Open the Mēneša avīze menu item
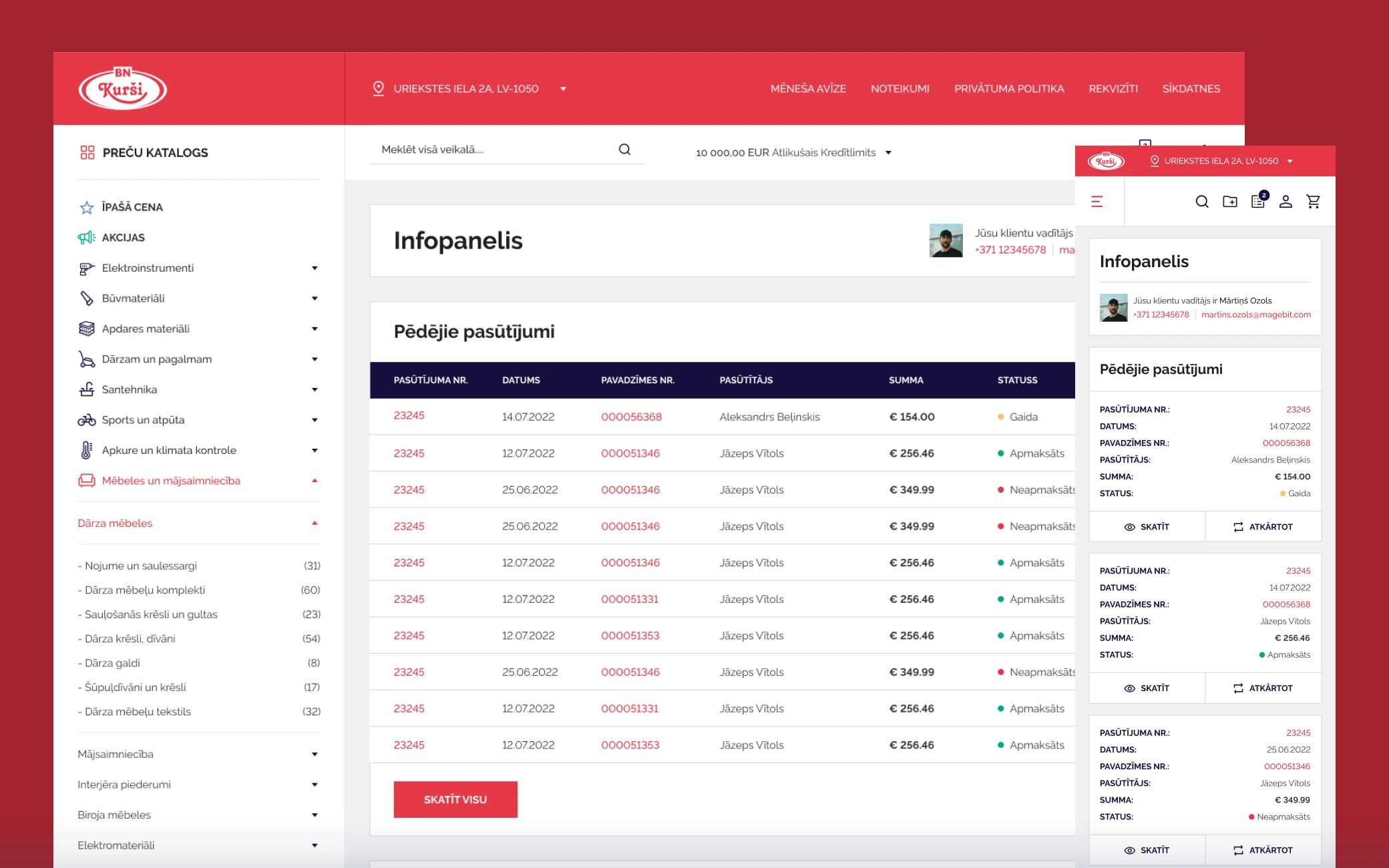This screenshot has width=1389, height=868. tap(808, 89)
